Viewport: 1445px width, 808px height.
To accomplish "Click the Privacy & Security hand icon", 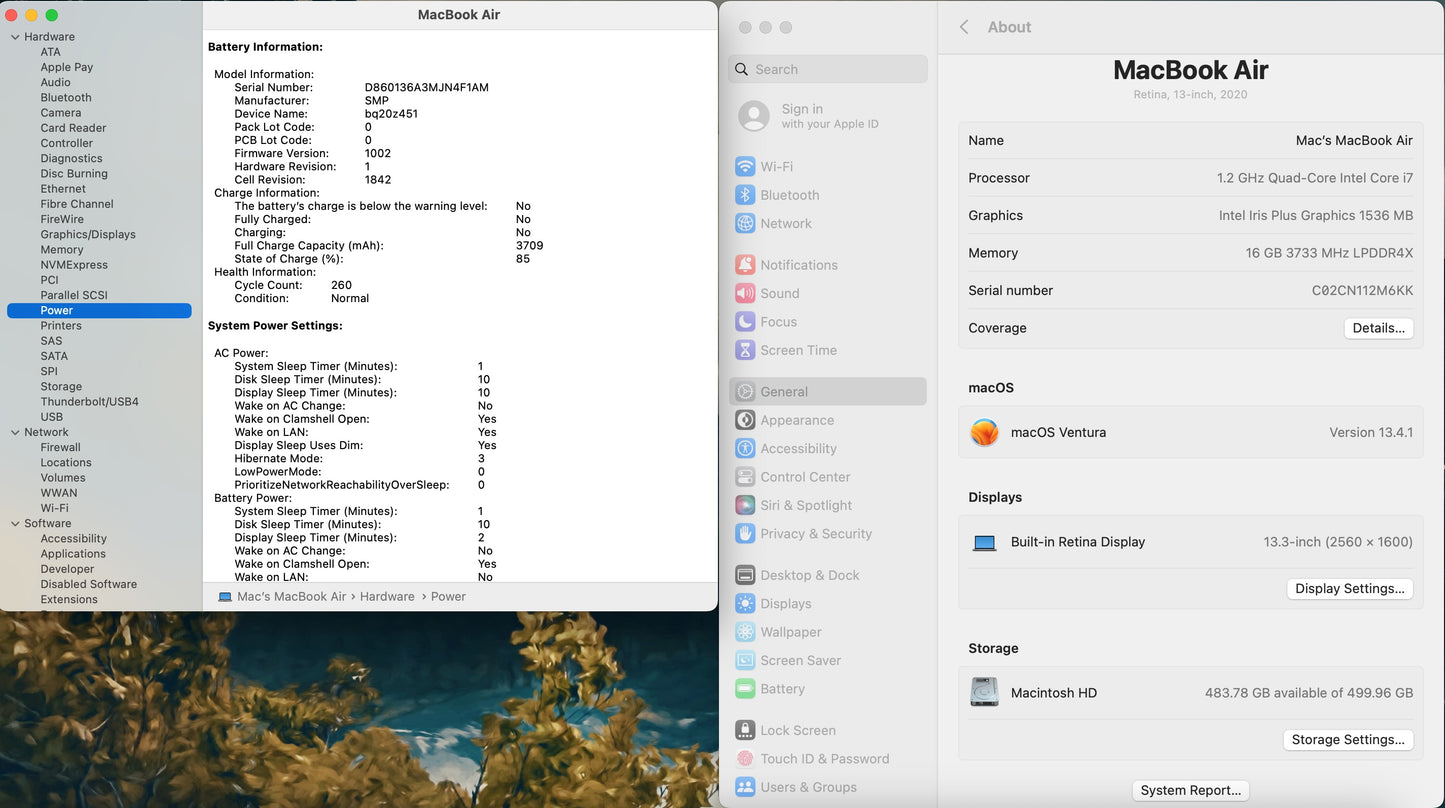I will [744, 534].
